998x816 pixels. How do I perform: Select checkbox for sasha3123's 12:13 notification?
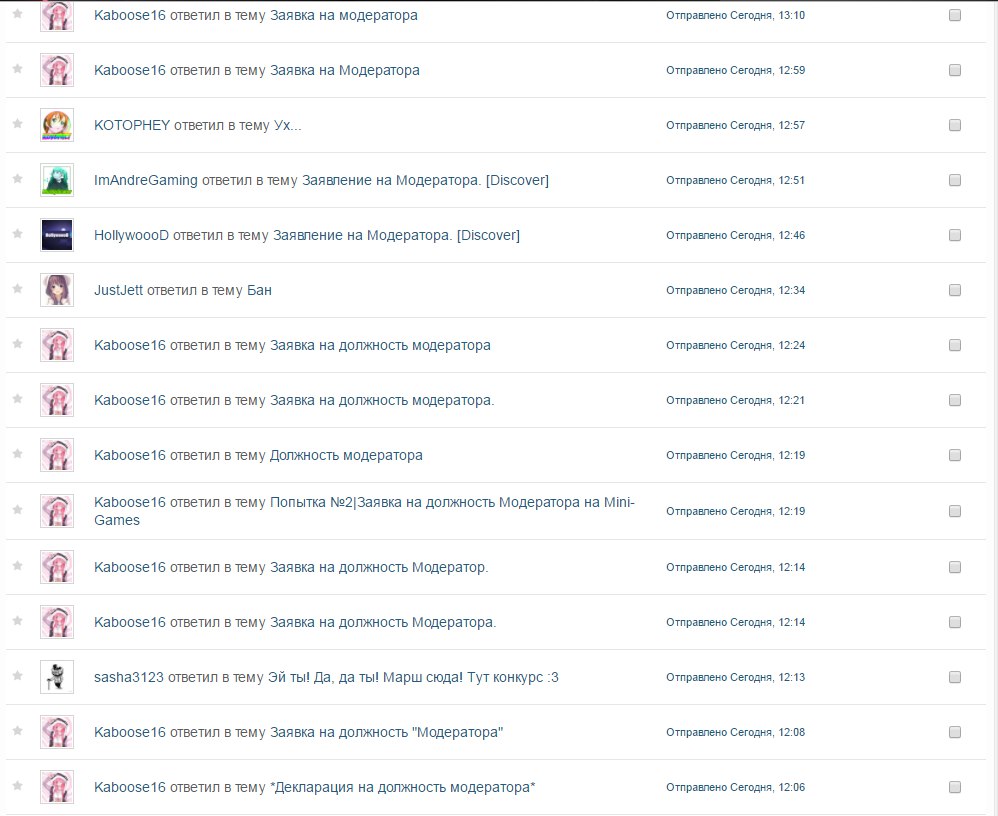pyautogui.click(x=955, y=677)
